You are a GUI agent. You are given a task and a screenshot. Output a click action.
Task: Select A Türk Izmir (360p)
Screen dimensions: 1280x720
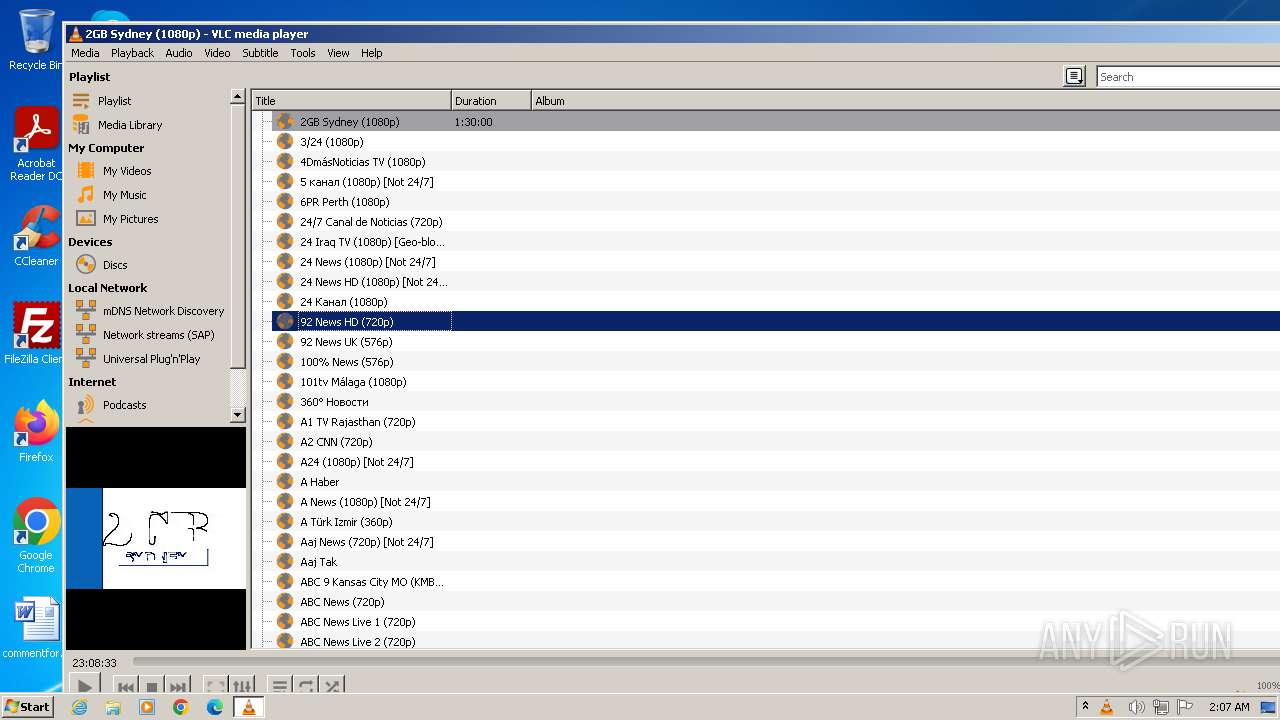point(776,522)
